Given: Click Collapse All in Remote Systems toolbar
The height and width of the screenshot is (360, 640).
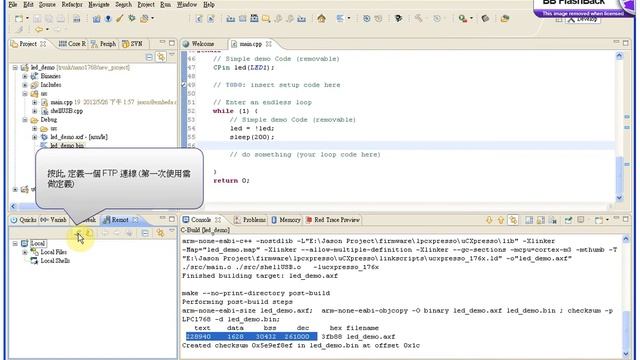Looking at the screenshot, I should 145,233.
